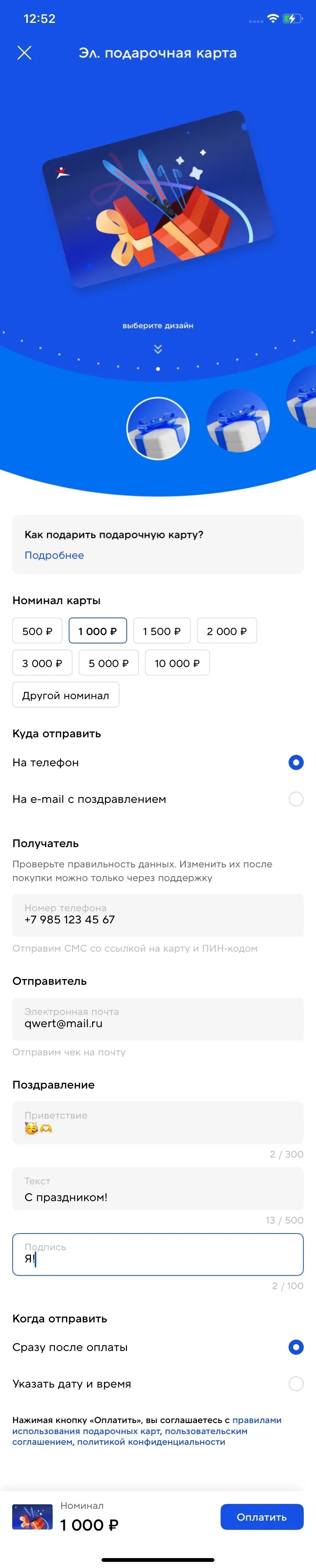Select the first blue gift box design
Screen dimensions: 316x1568
(158, 428)
